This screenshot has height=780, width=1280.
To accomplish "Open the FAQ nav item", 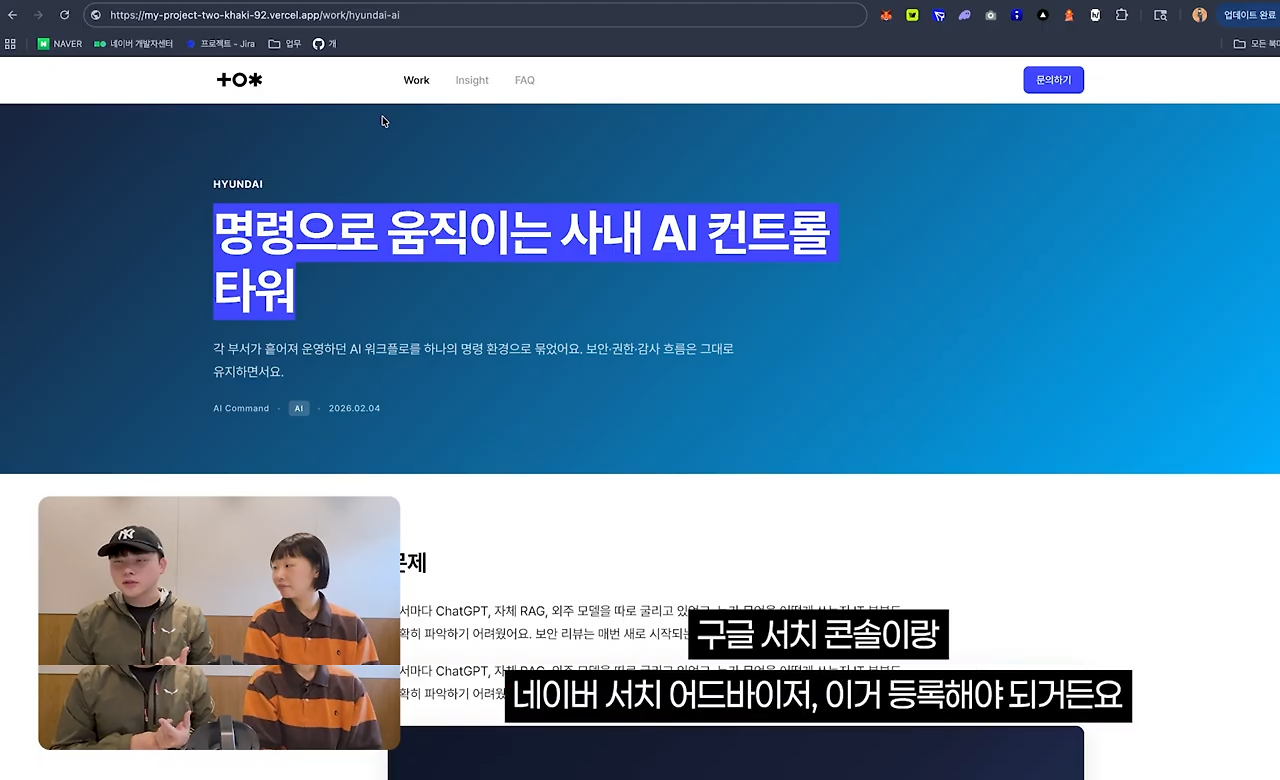I will [x=525, y=80].
